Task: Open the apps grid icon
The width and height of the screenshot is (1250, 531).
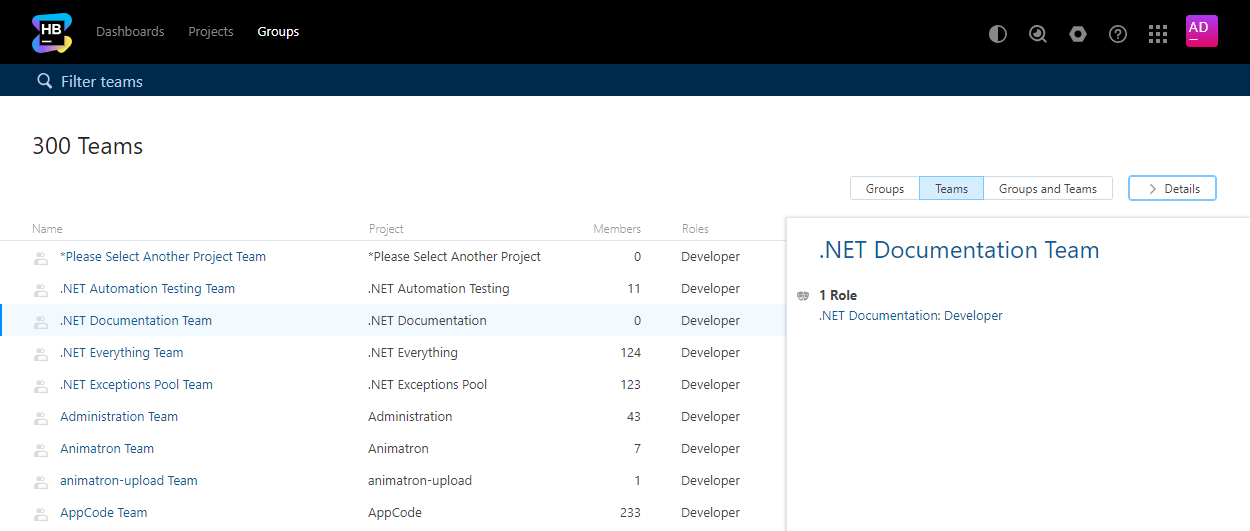Action: (1158, 34)
